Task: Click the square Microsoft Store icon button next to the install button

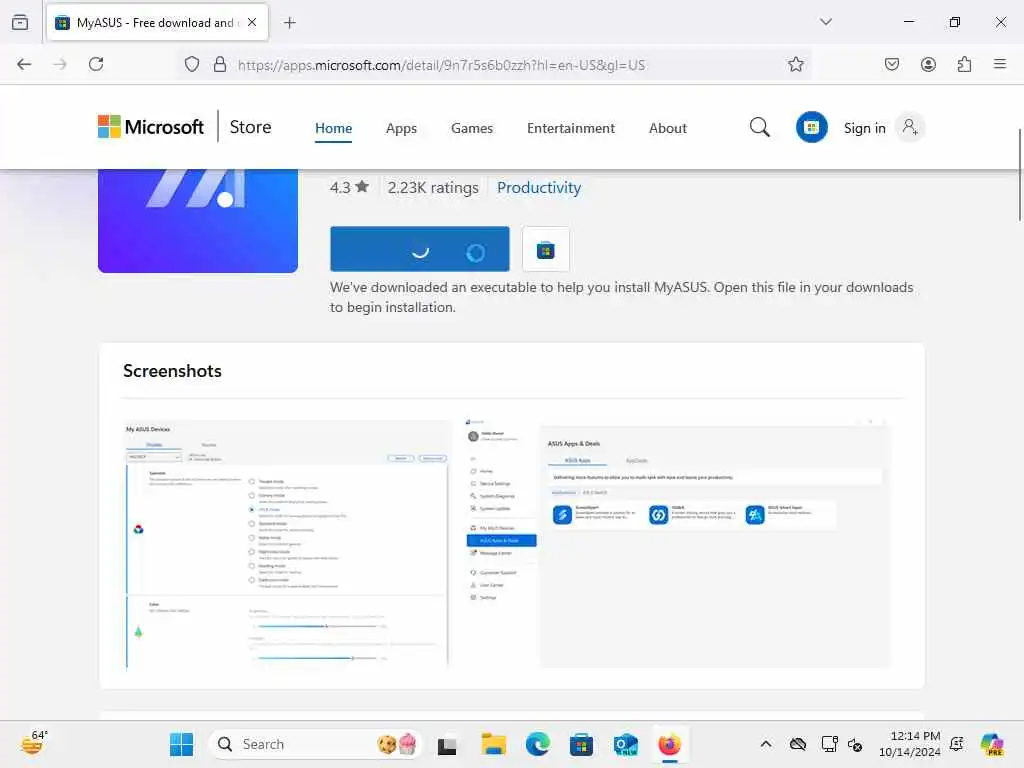Action: pyautogui.click(x=546, y=249)
